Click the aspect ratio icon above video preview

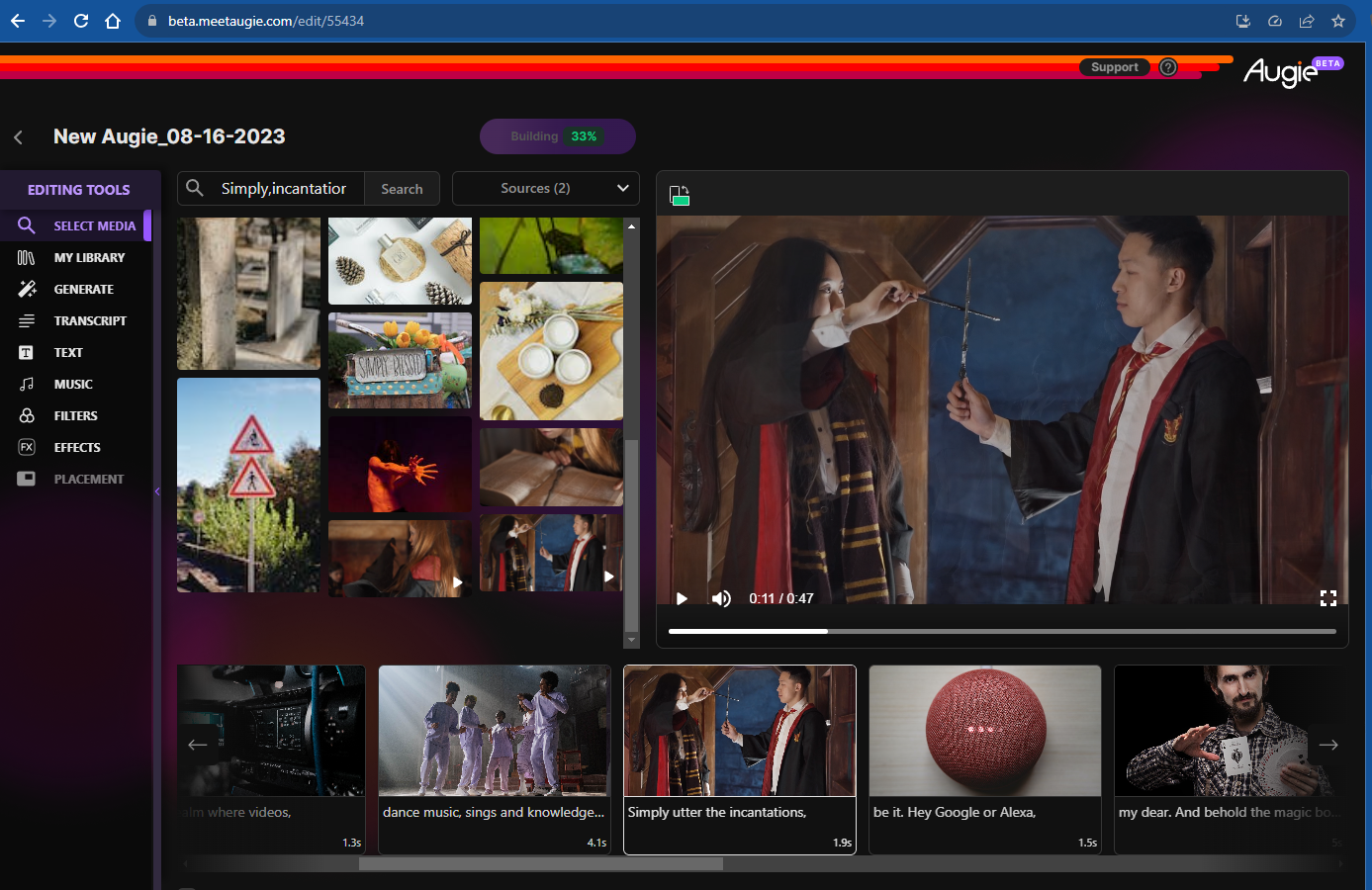tap(679, 196)
